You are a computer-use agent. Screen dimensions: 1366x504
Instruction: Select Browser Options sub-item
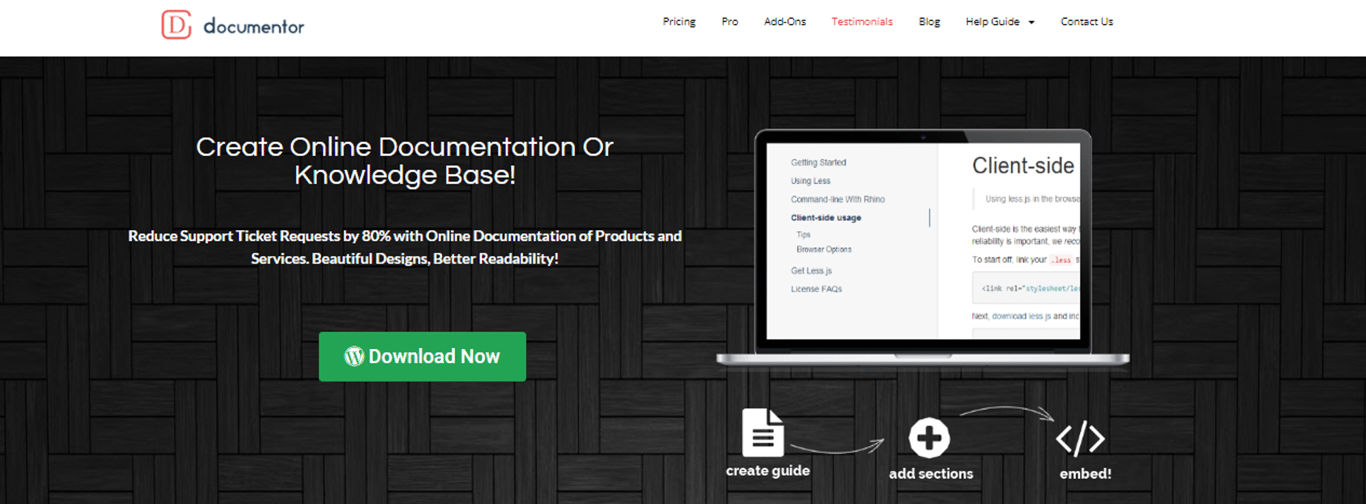(x=825, y=249)
